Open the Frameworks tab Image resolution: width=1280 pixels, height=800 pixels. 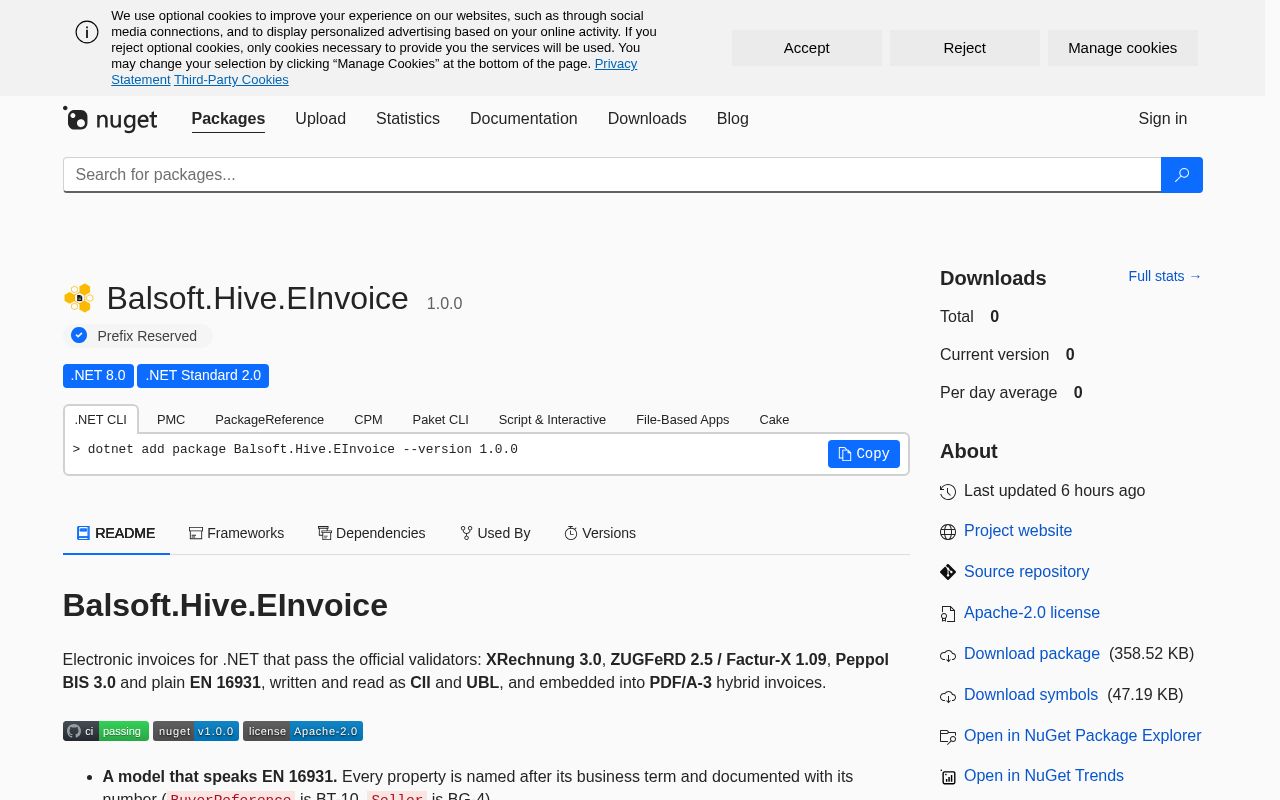point(236,533)
